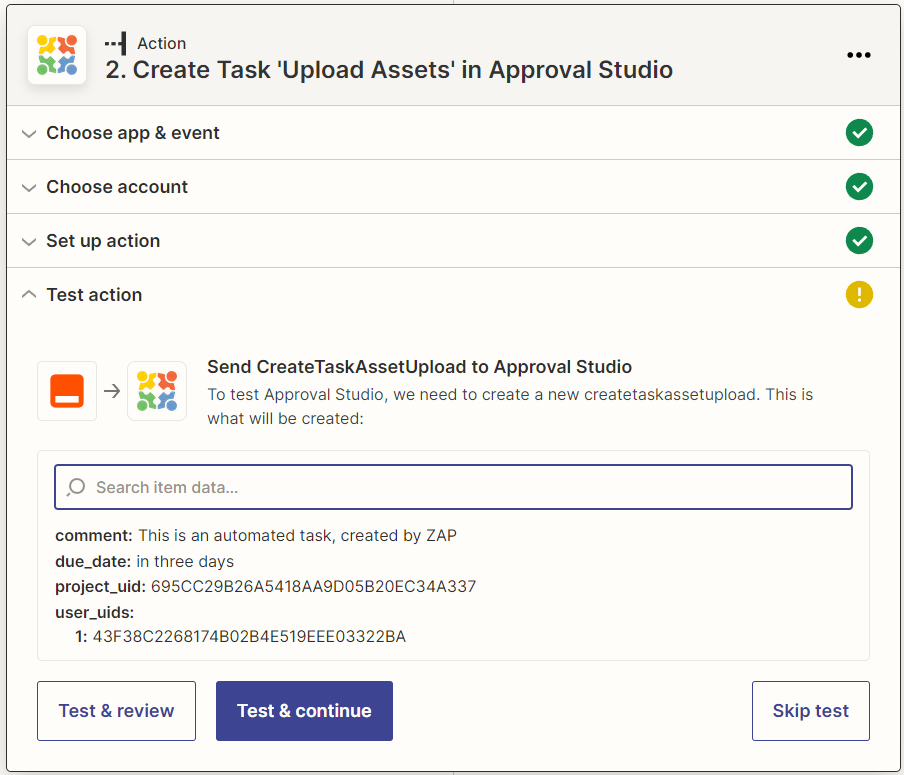Click the project_uid value text

[313, 587]
